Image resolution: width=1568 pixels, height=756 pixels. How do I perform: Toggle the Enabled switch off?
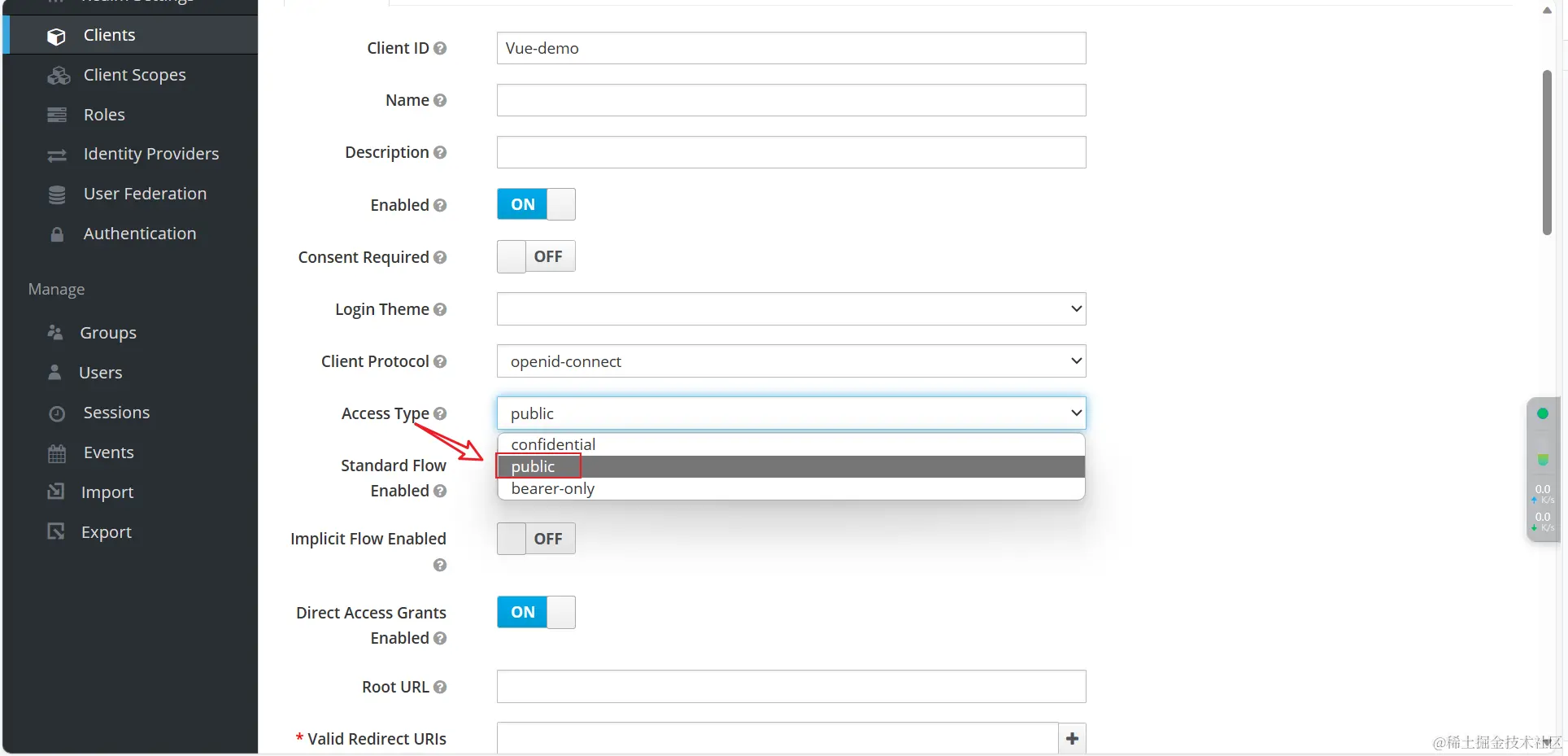[536, 204]
